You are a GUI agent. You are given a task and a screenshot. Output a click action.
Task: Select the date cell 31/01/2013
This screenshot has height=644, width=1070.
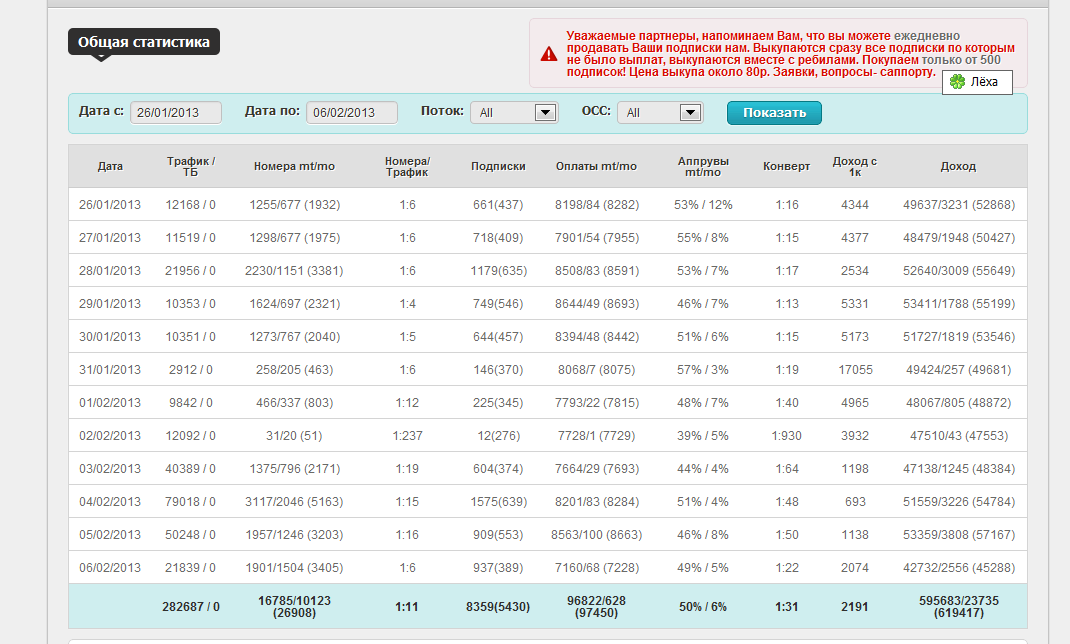click(110, 370)
